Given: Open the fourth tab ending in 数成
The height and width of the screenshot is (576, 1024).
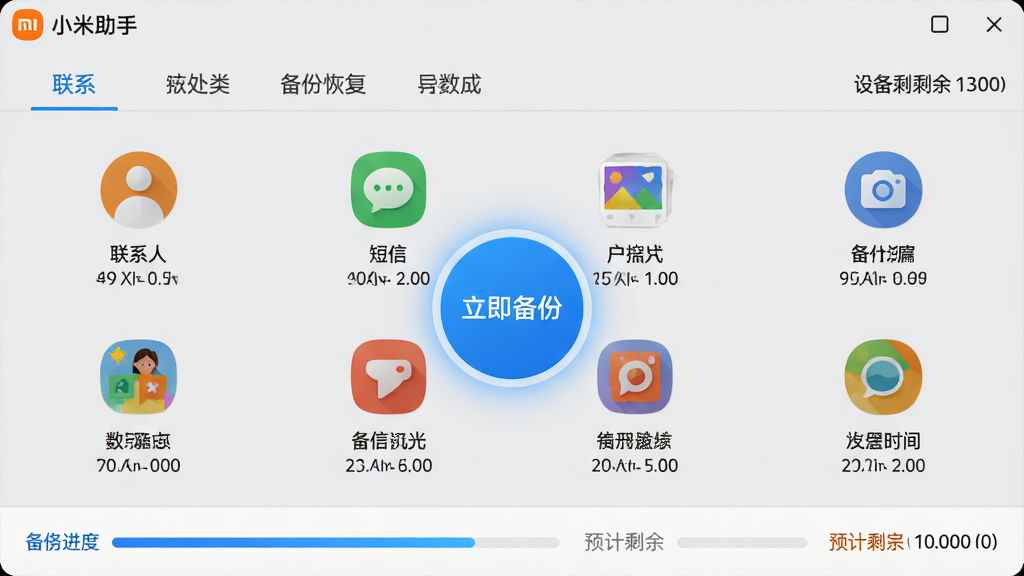Looking at the screenshot, I should tap(449, 84).
